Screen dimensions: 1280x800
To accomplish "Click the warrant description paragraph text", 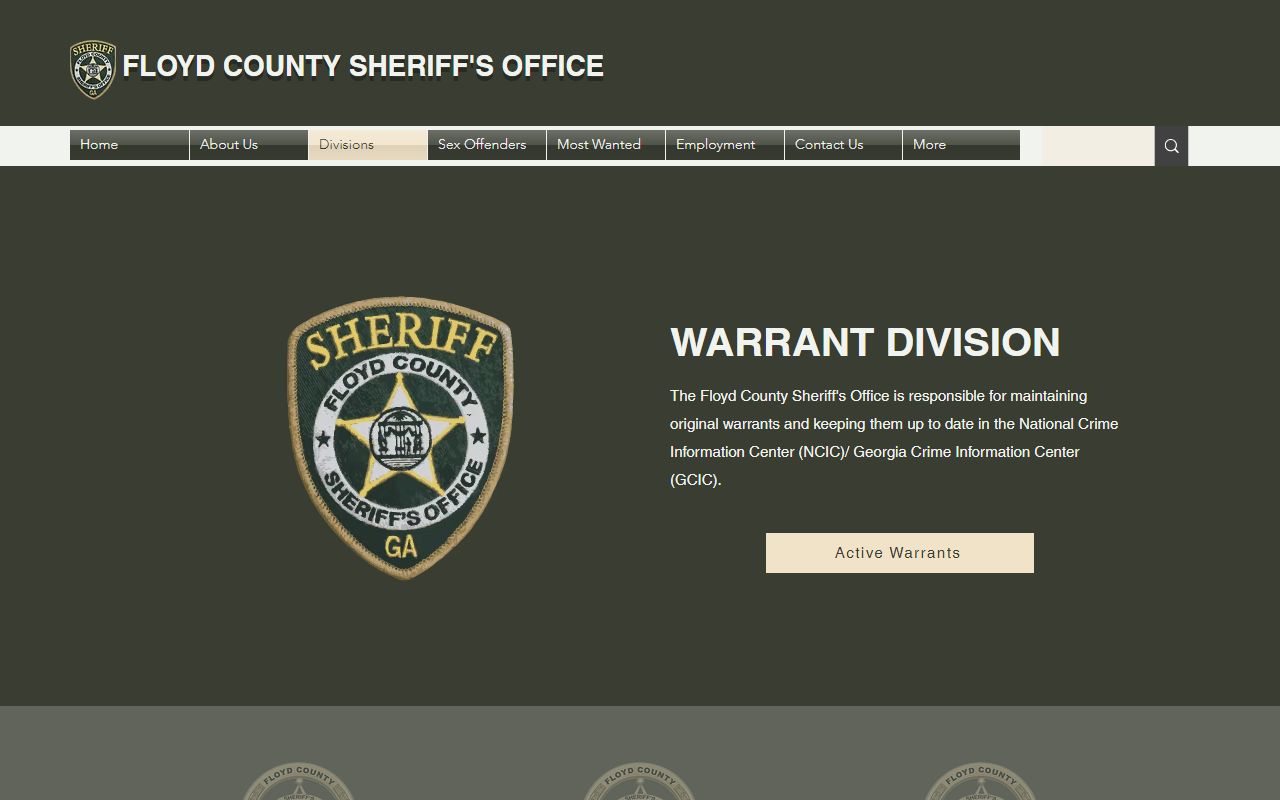I will point(895,438).
